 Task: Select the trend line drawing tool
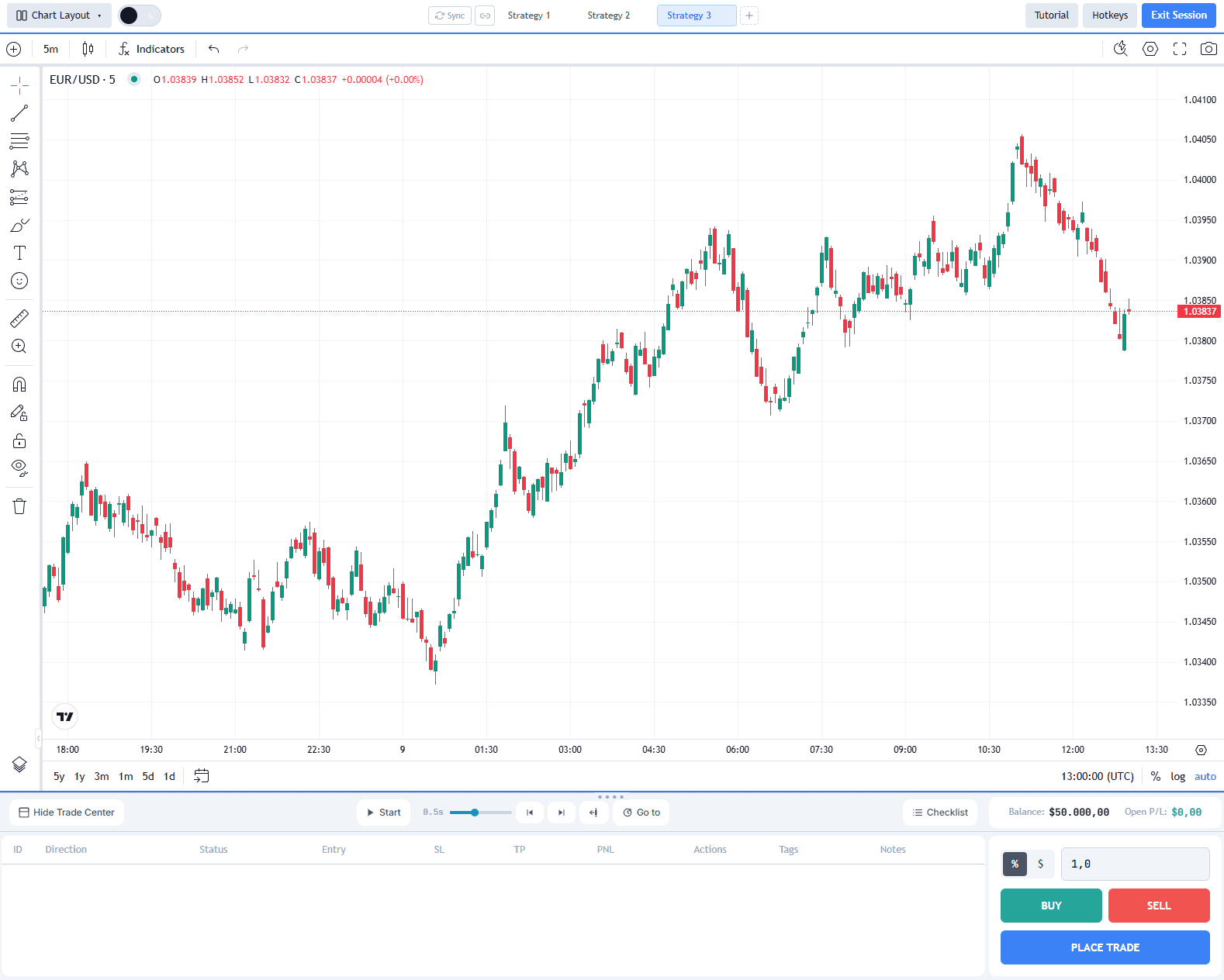click(19, 113)
